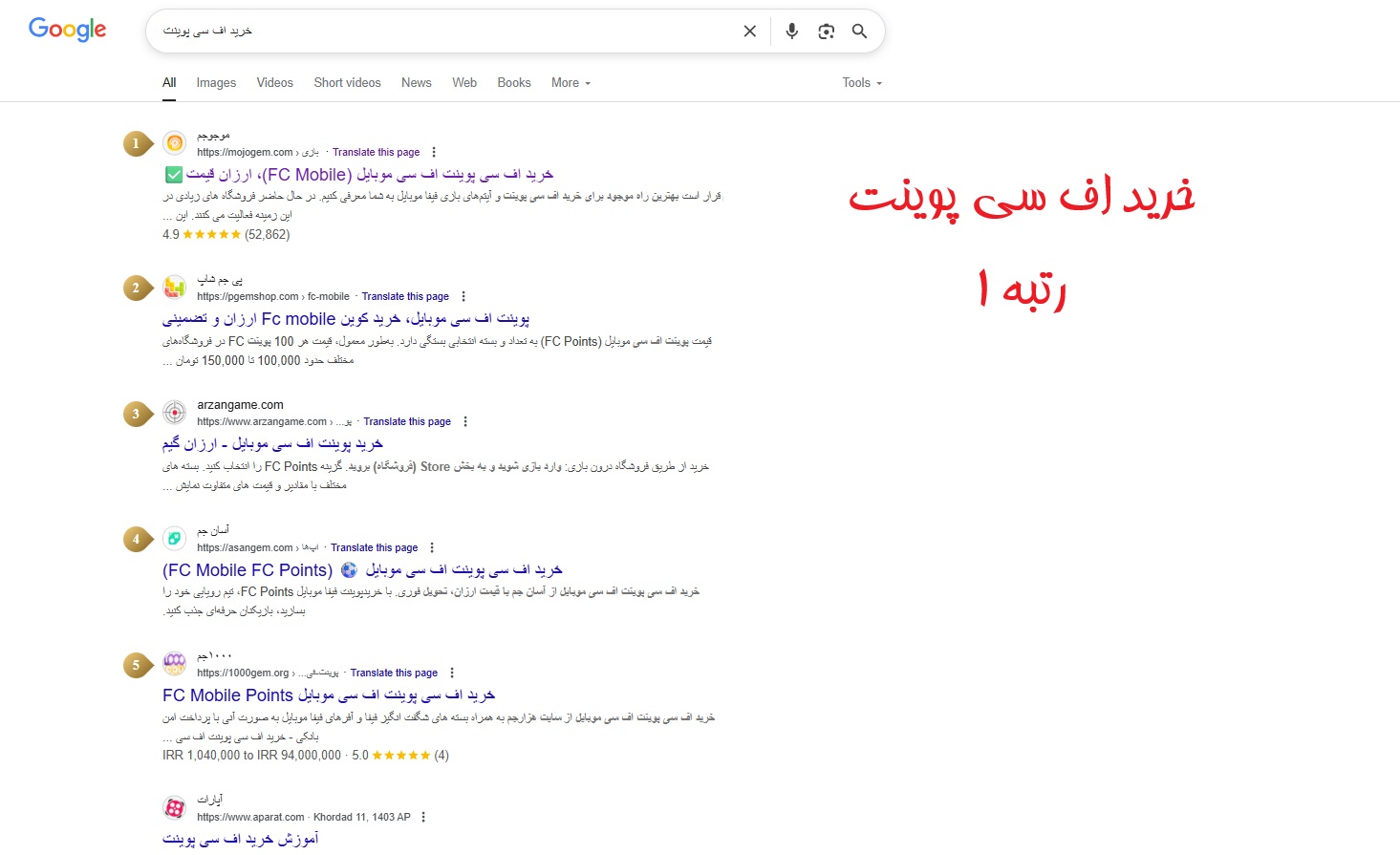The height and width of the screenshot is (855, 1400).
Task: Open search by image camera icon
Action: tap(827, 32)
